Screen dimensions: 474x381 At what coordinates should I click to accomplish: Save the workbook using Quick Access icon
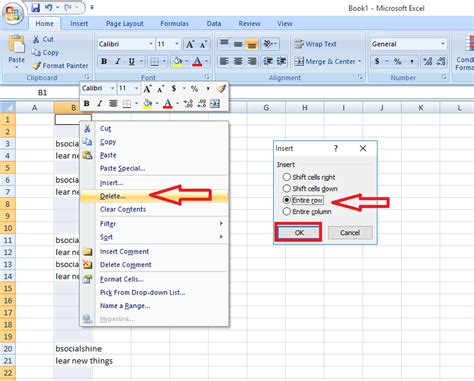[35, 7]
